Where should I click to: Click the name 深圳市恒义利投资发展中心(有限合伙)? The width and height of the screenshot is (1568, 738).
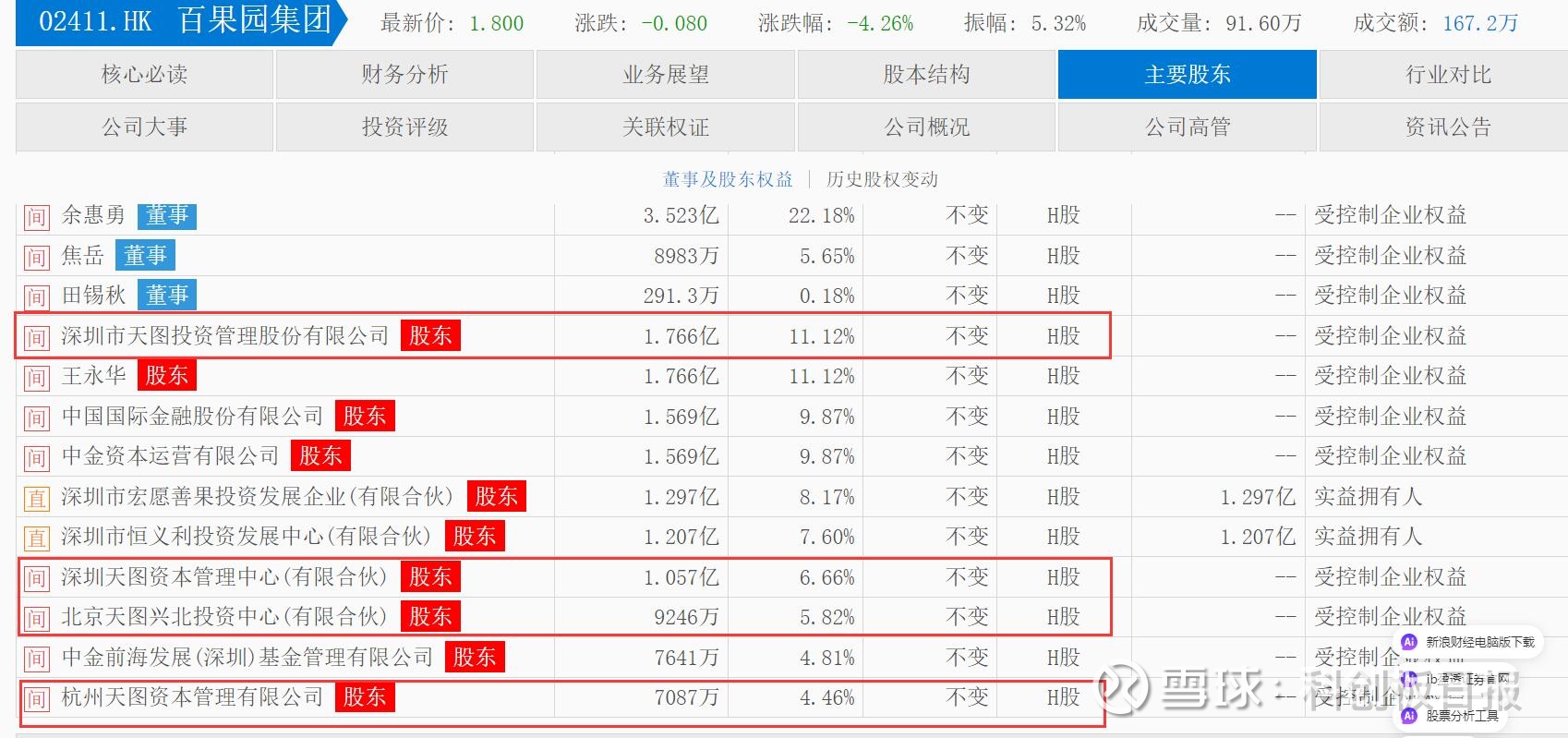click(247, 537)
